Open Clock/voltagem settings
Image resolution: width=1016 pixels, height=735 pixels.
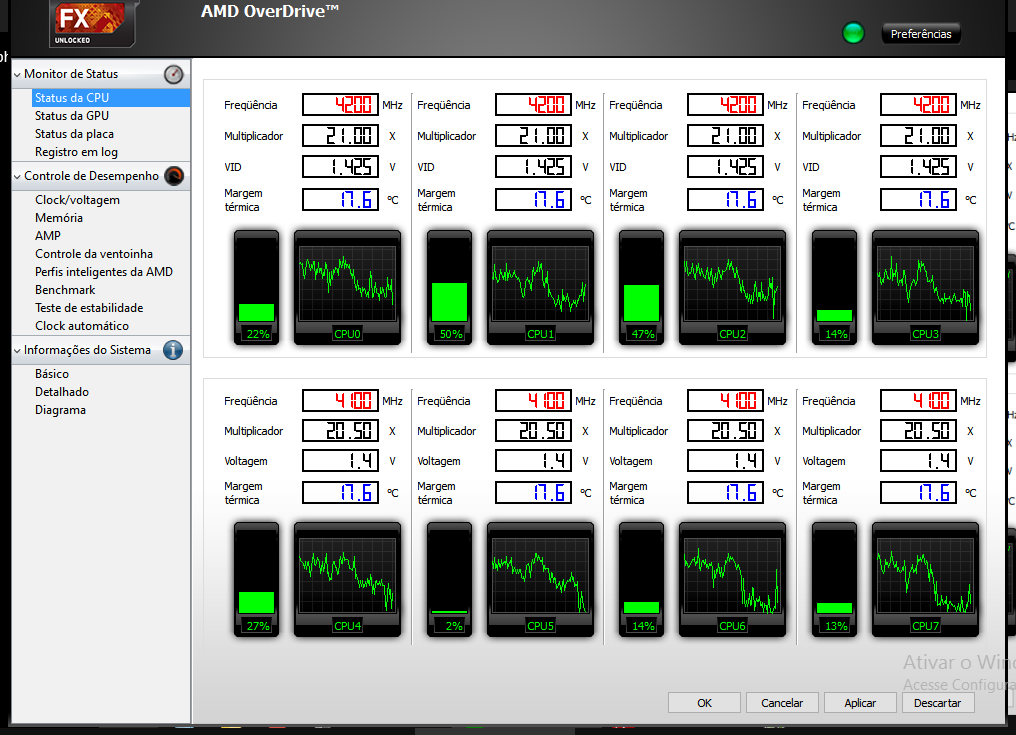pos(78,200)
